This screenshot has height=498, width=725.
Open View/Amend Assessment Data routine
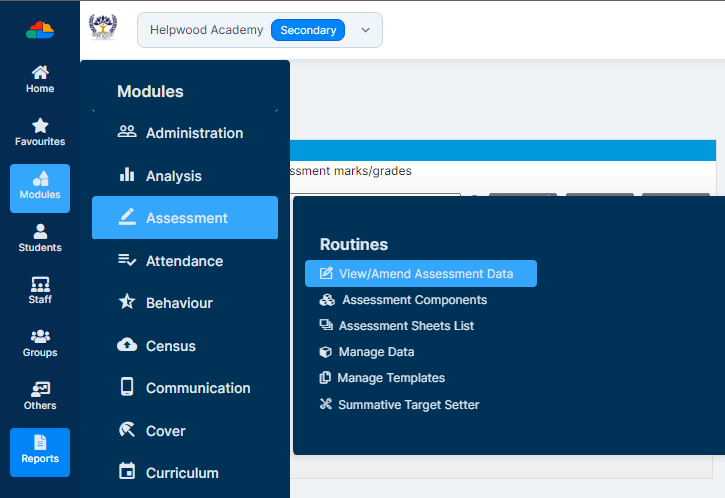(x=421, y=274)
